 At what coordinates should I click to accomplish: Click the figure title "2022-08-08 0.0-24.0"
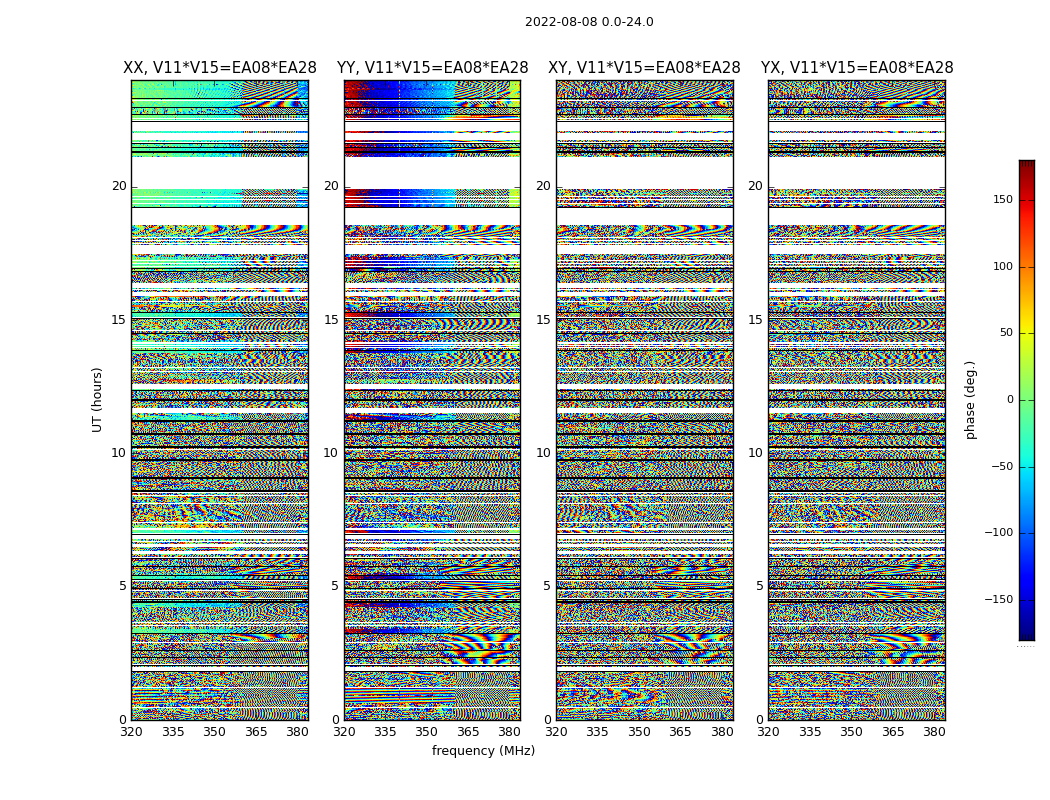coord(589,22)
